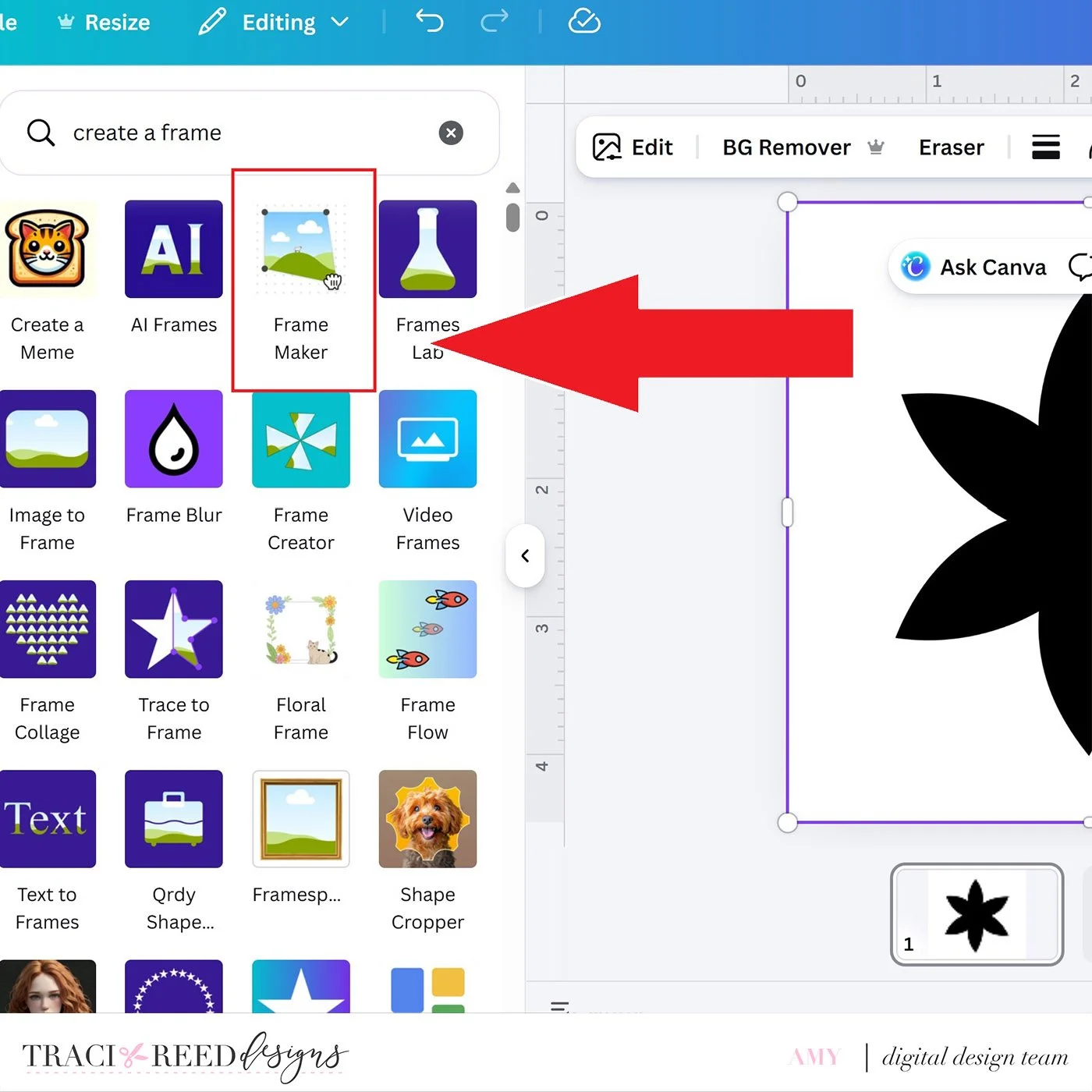Select the Eraser tool
Screen dimensions: 1092x1092
(951, 147)
